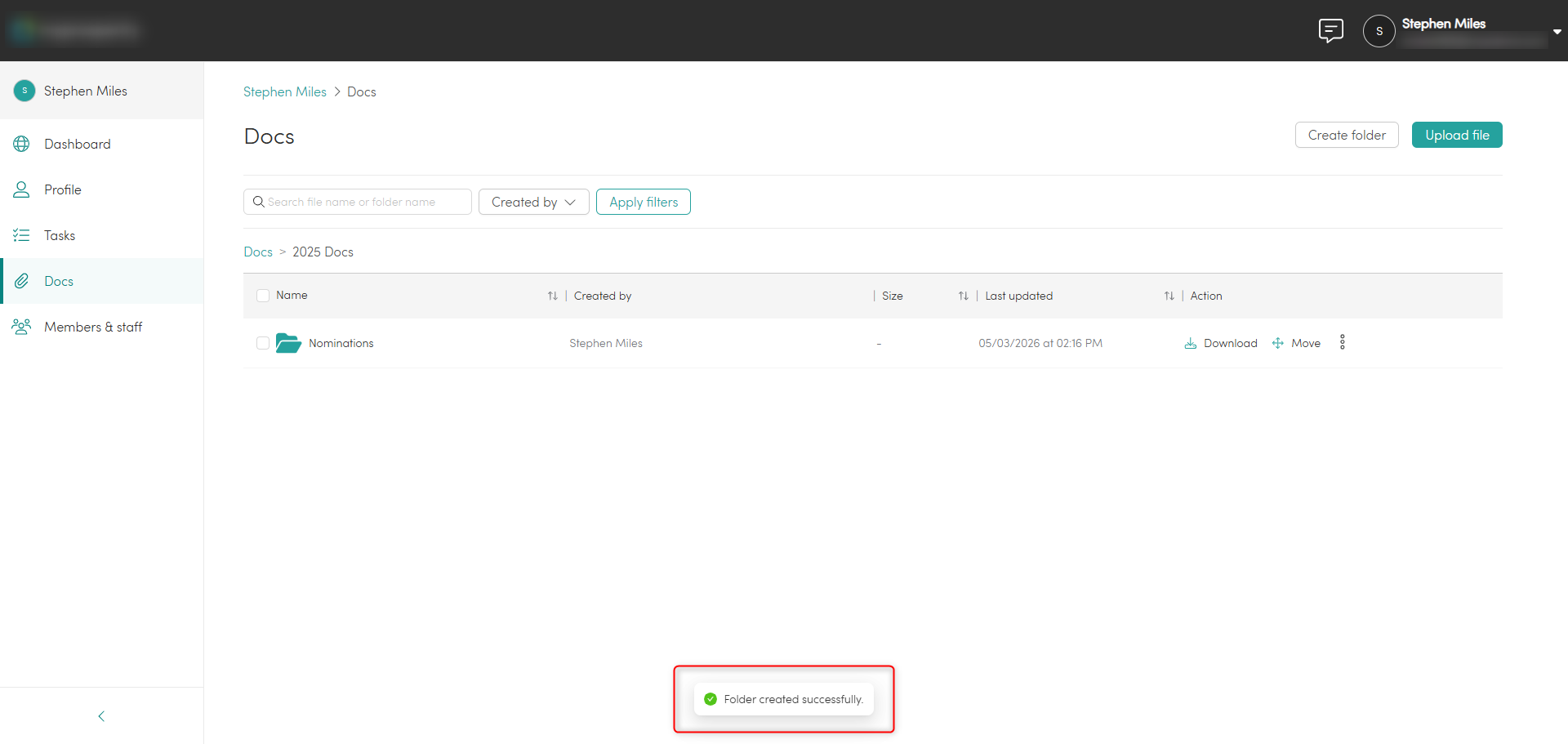Click the Folder created successfully toast
1568x744 pixels.
point(784,699)
